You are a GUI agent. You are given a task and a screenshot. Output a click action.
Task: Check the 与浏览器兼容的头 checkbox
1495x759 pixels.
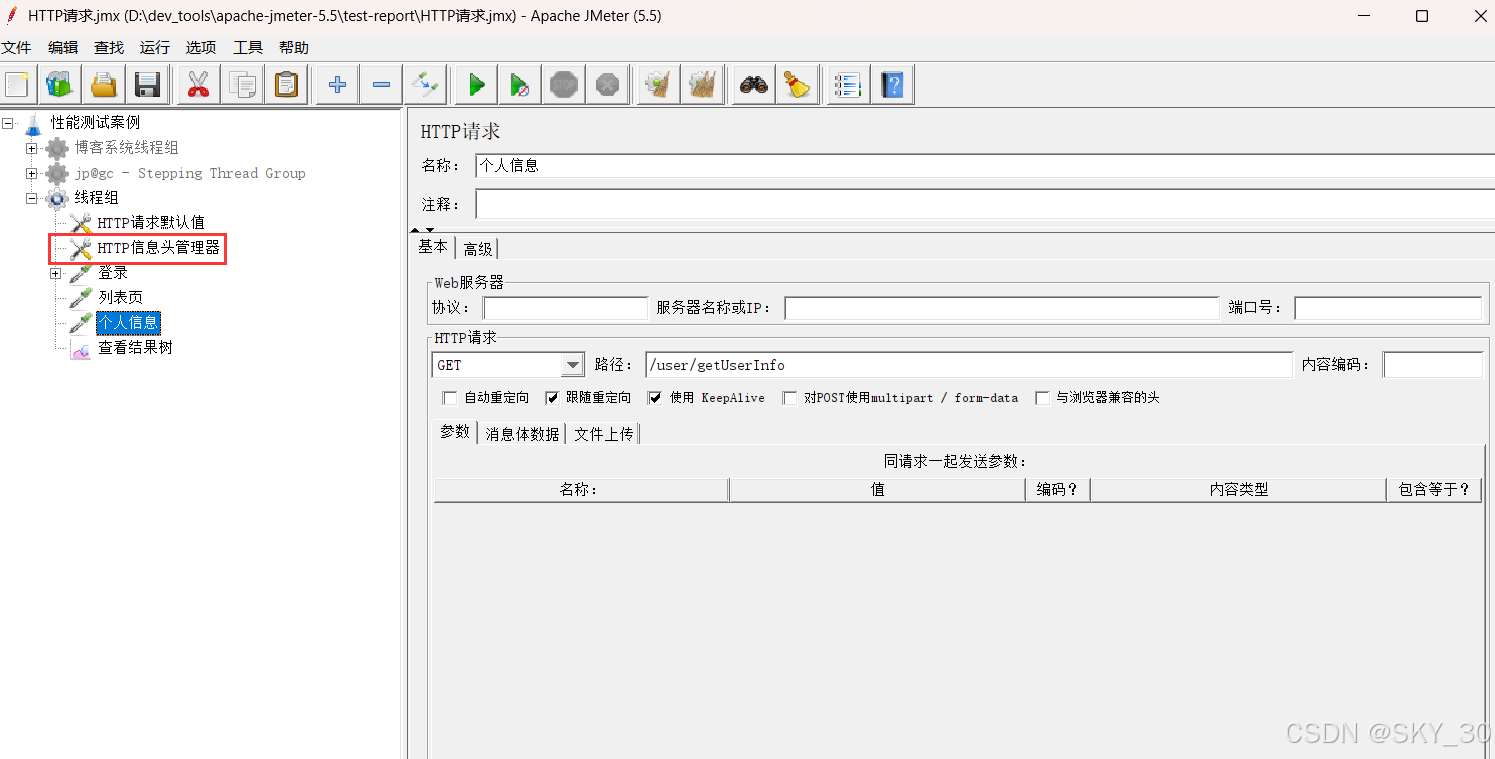pos(1043,398)
